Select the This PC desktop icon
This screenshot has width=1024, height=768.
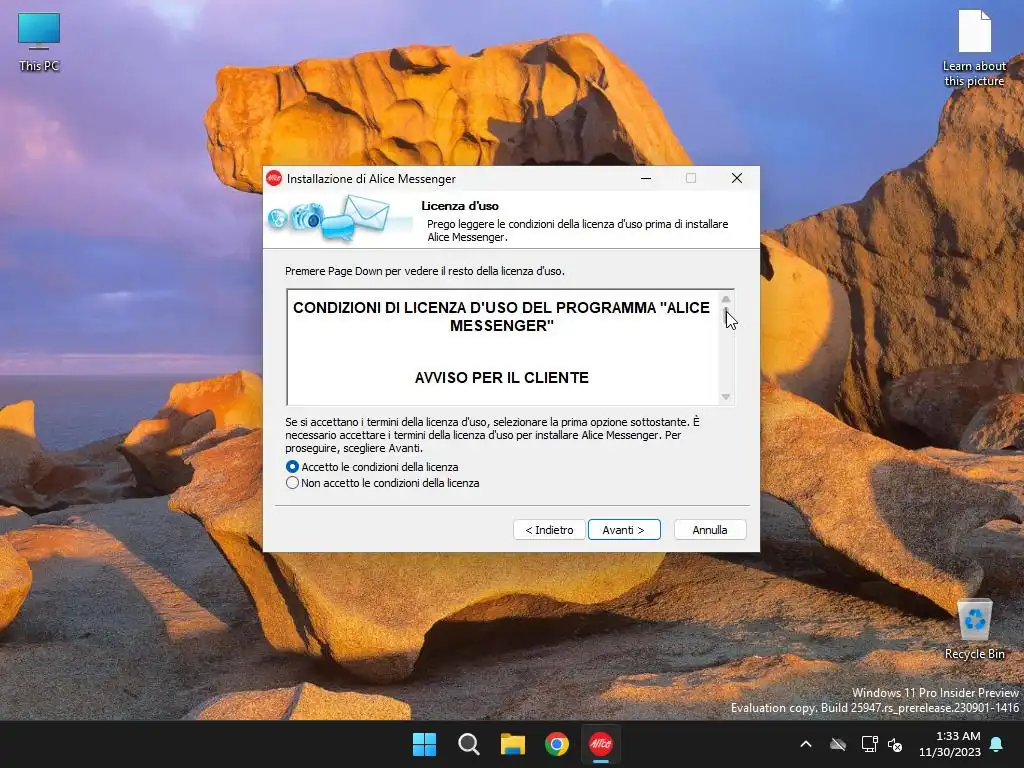pyautogui.click(x=39, y=42)
